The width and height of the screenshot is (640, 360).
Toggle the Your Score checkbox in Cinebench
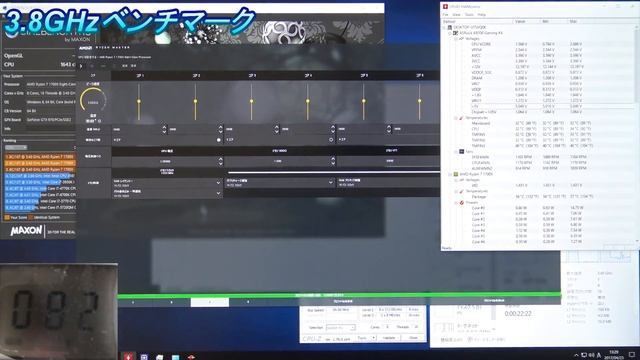coord(7,218)
